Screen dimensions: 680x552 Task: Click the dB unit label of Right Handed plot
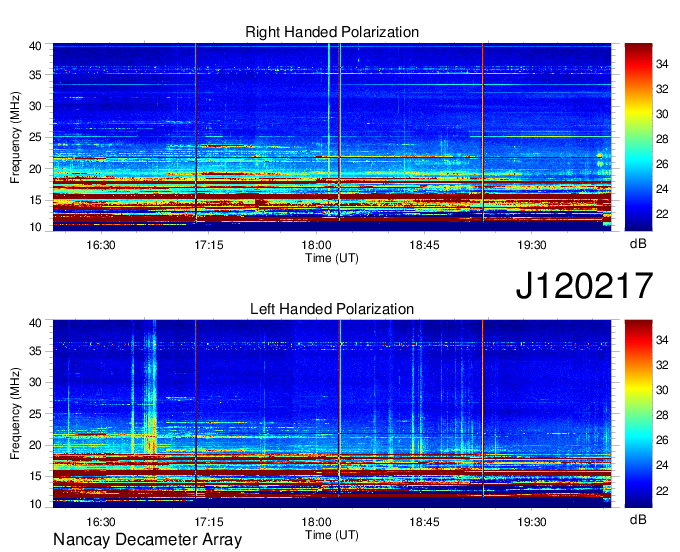638,243
